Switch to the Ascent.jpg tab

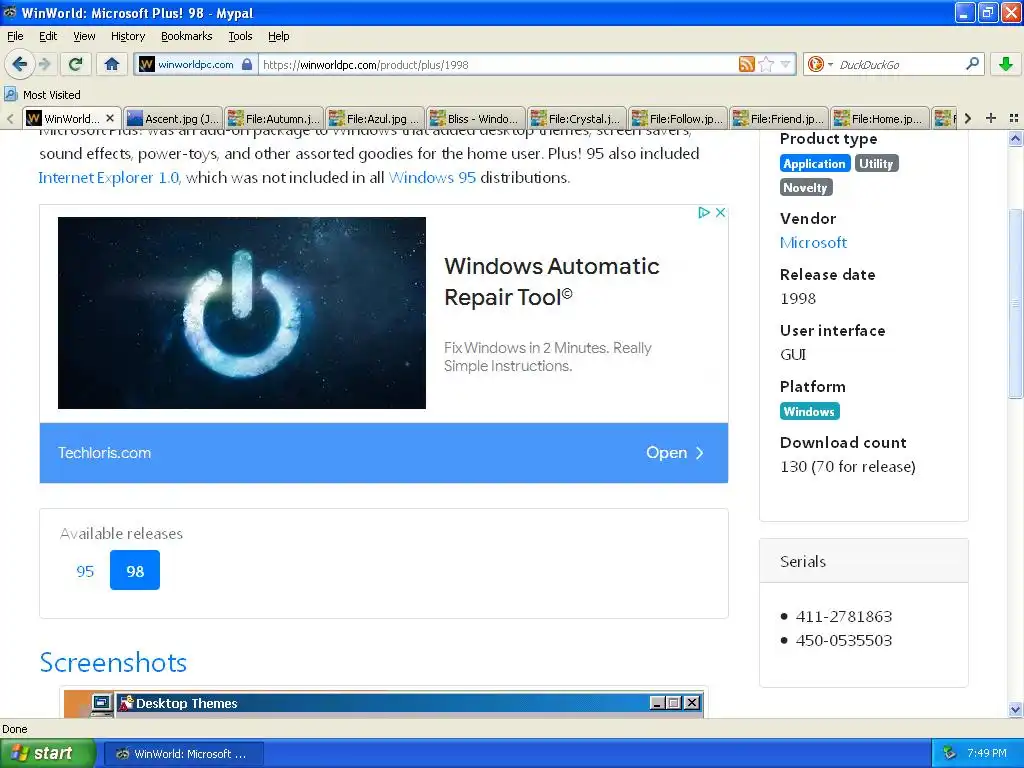pyautogui.click(x=173, y=119)
